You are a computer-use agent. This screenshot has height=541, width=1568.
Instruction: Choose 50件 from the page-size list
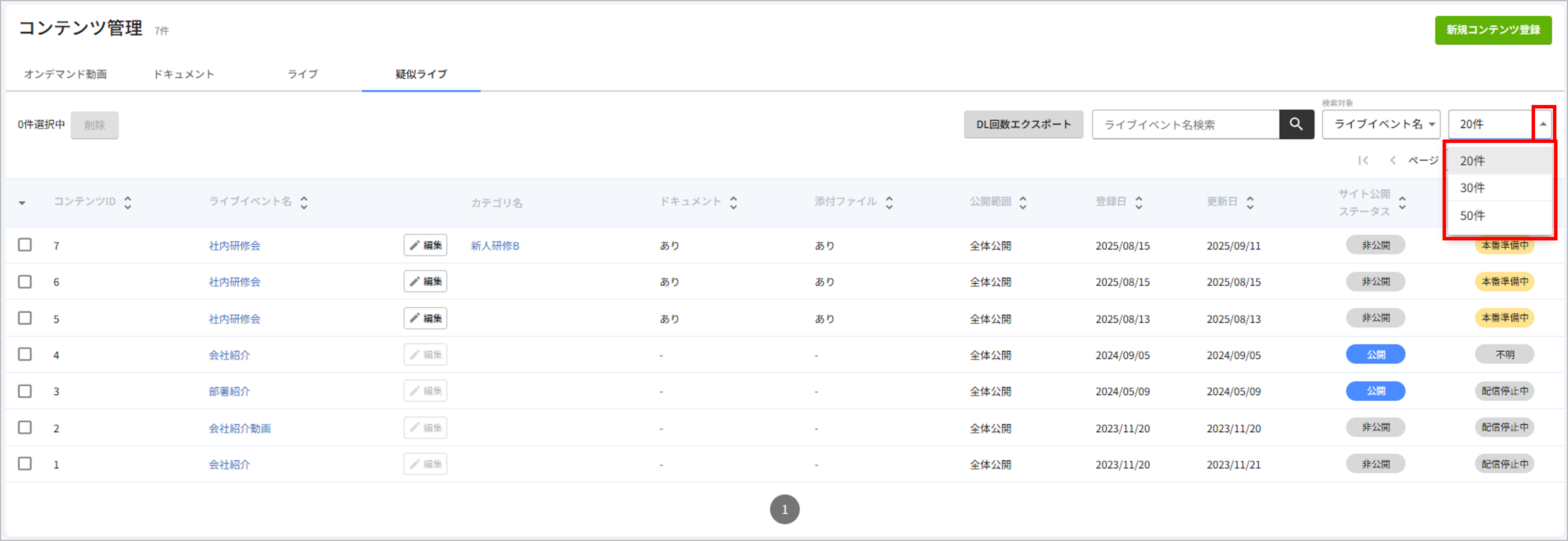[1500, 215]
